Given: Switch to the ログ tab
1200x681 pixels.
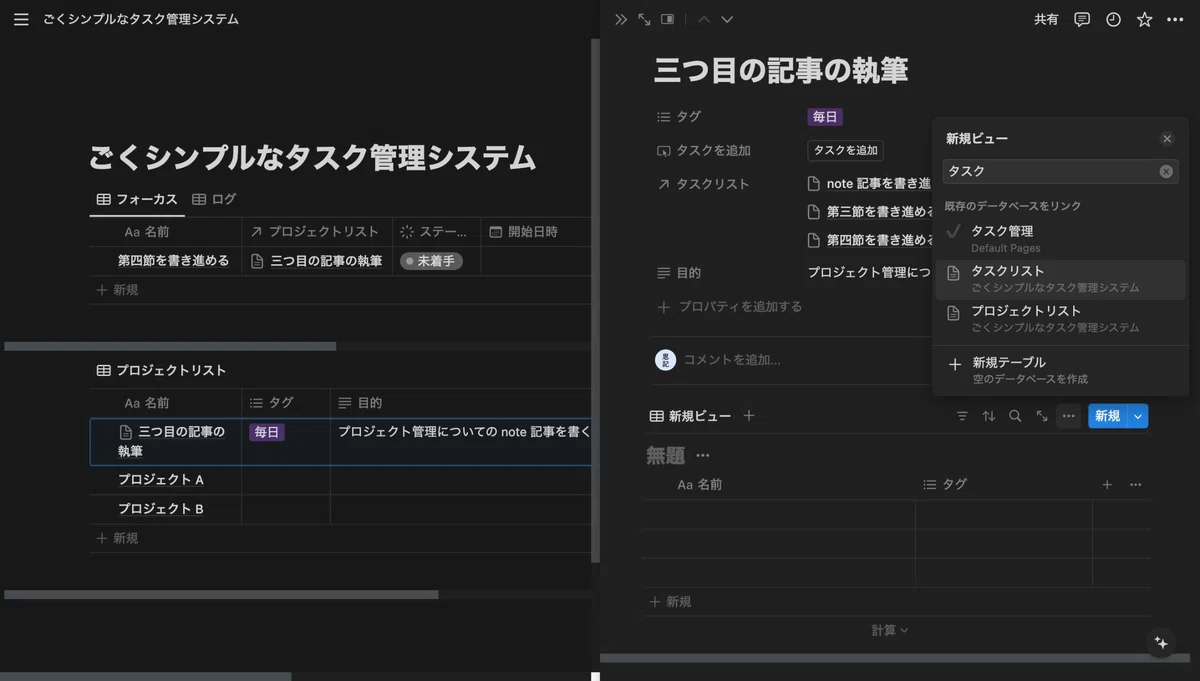Looking at the screenshot, I should [x=214, y=199].
